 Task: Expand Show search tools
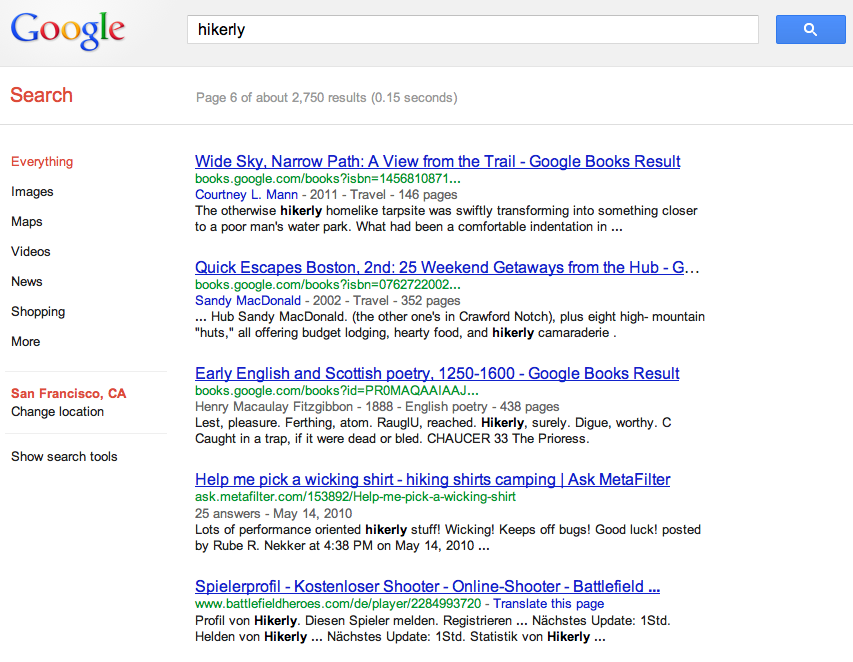coord(64,457)
